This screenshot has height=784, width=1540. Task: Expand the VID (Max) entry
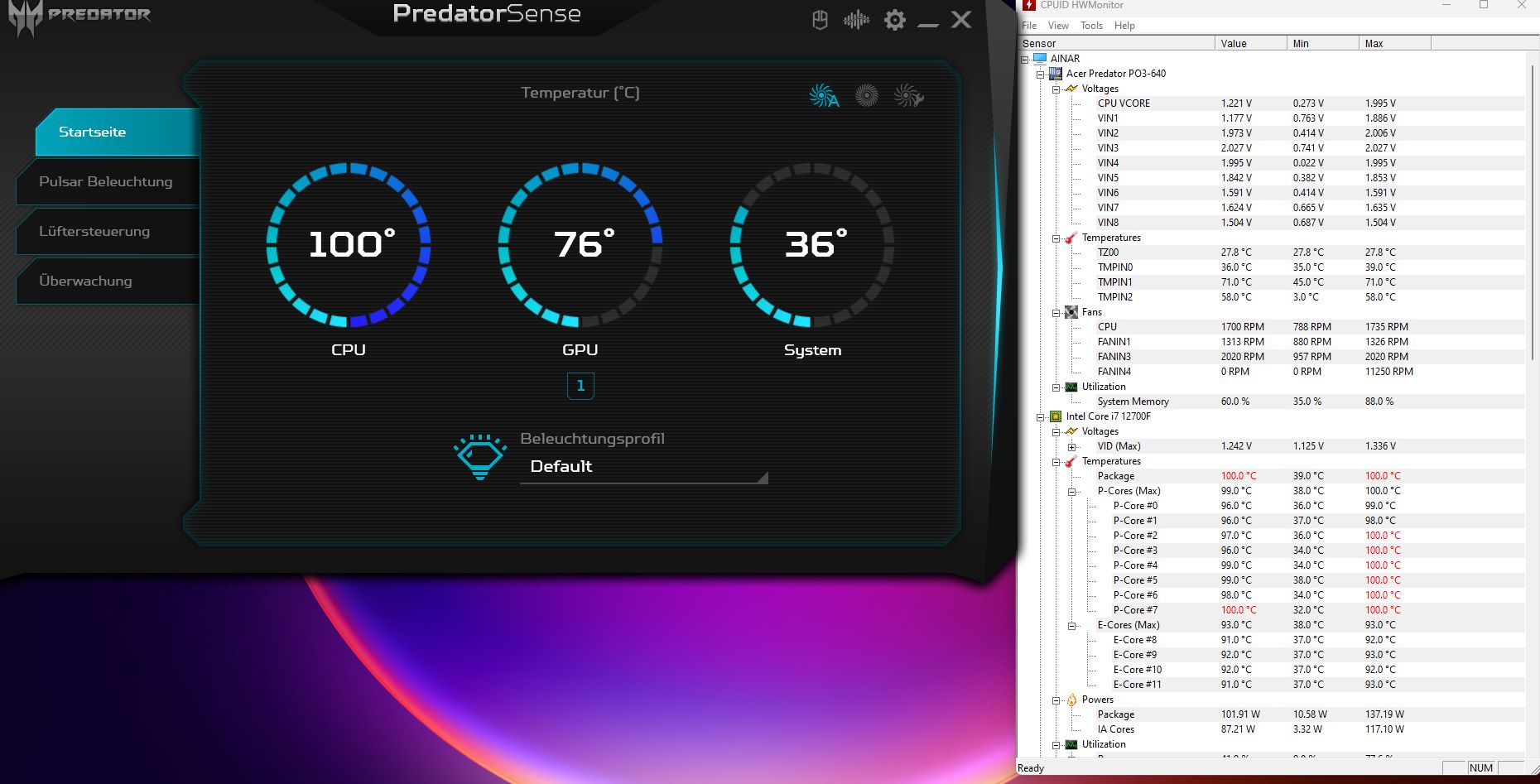[x=1072, y=447]
